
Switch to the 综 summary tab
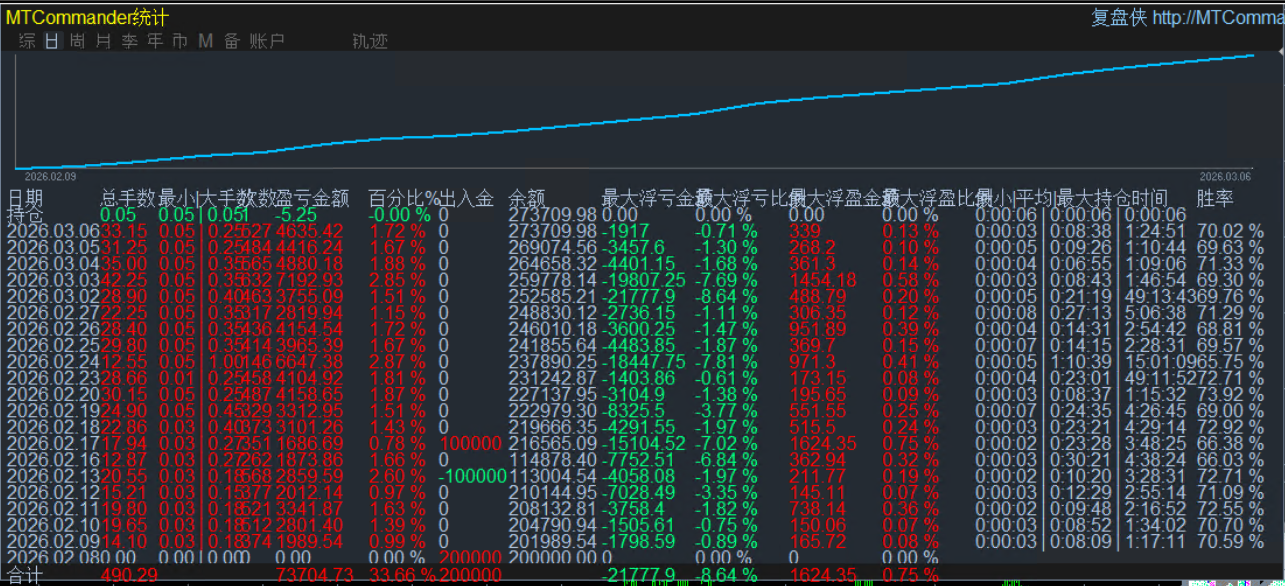27,41
